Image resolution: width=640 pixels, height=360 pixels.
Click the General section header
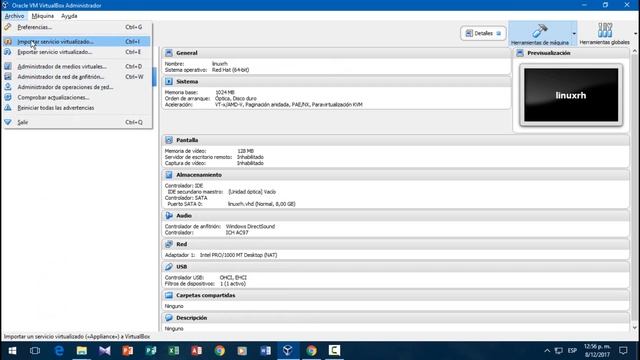click(x=336, y=53)
